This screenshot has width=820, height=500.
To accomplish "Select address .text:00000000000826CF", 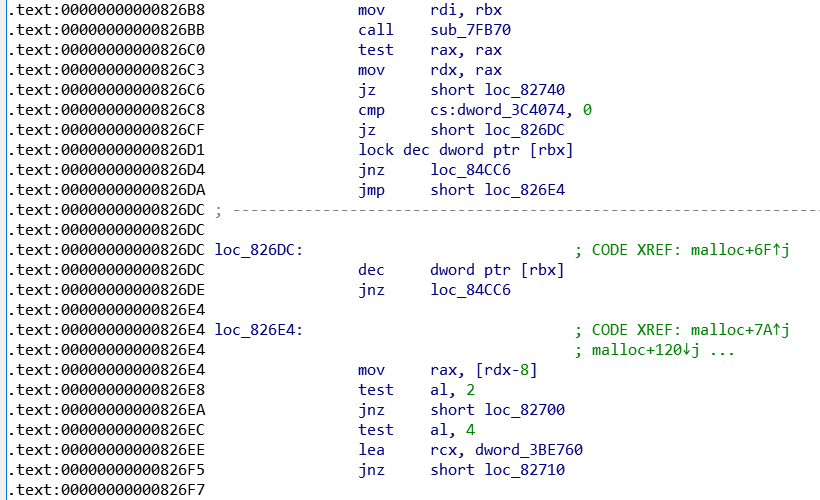I will click(107, 130).
